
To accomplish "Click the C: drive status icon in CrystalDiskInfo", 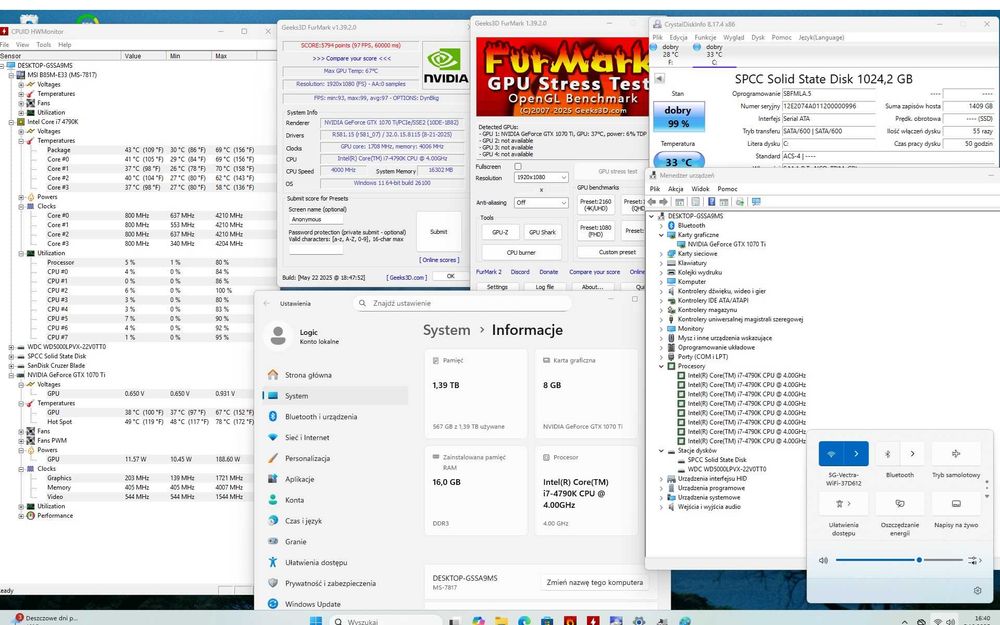I will 697,47.
